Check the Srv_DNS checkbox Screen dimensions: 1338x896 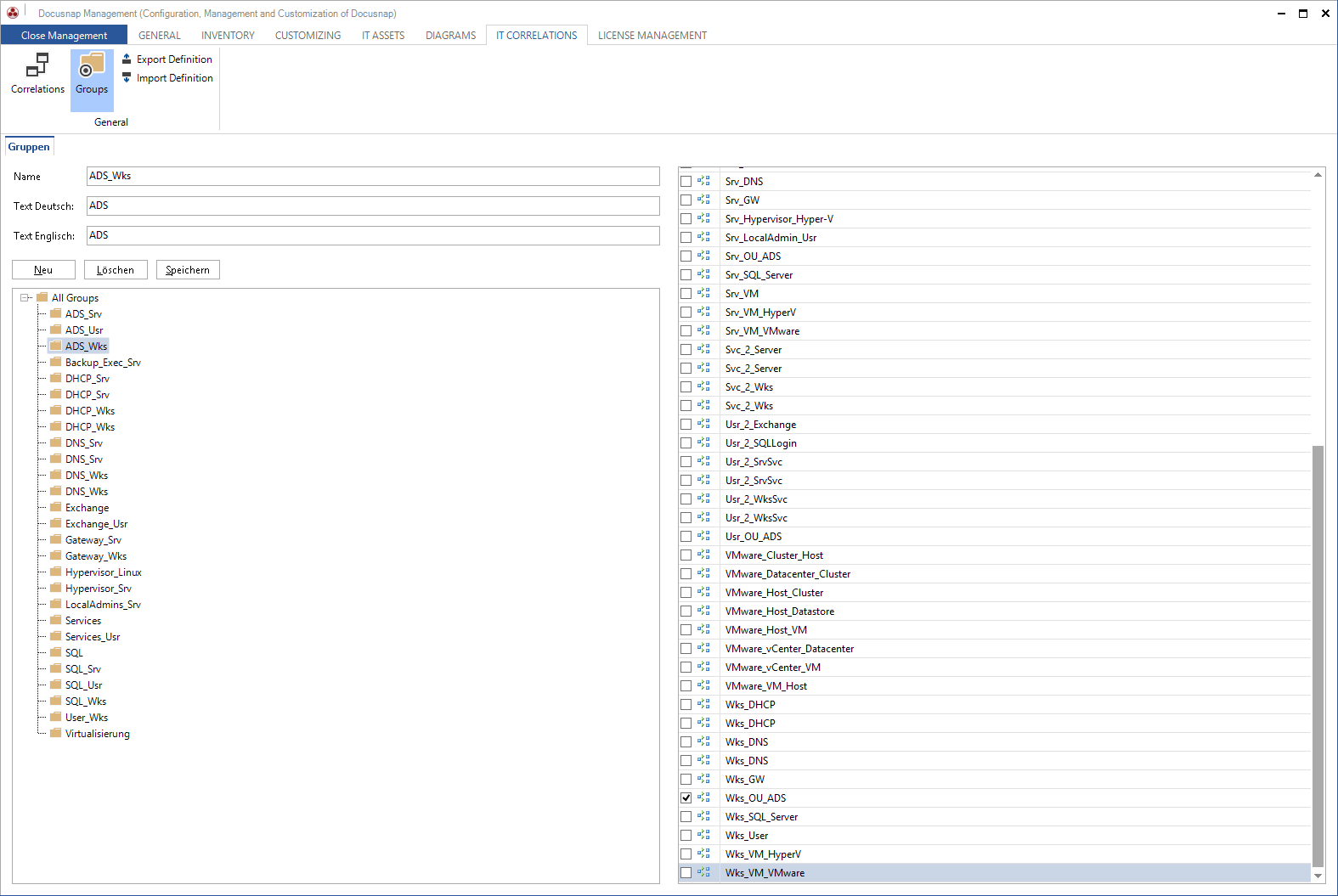(686, 182)
